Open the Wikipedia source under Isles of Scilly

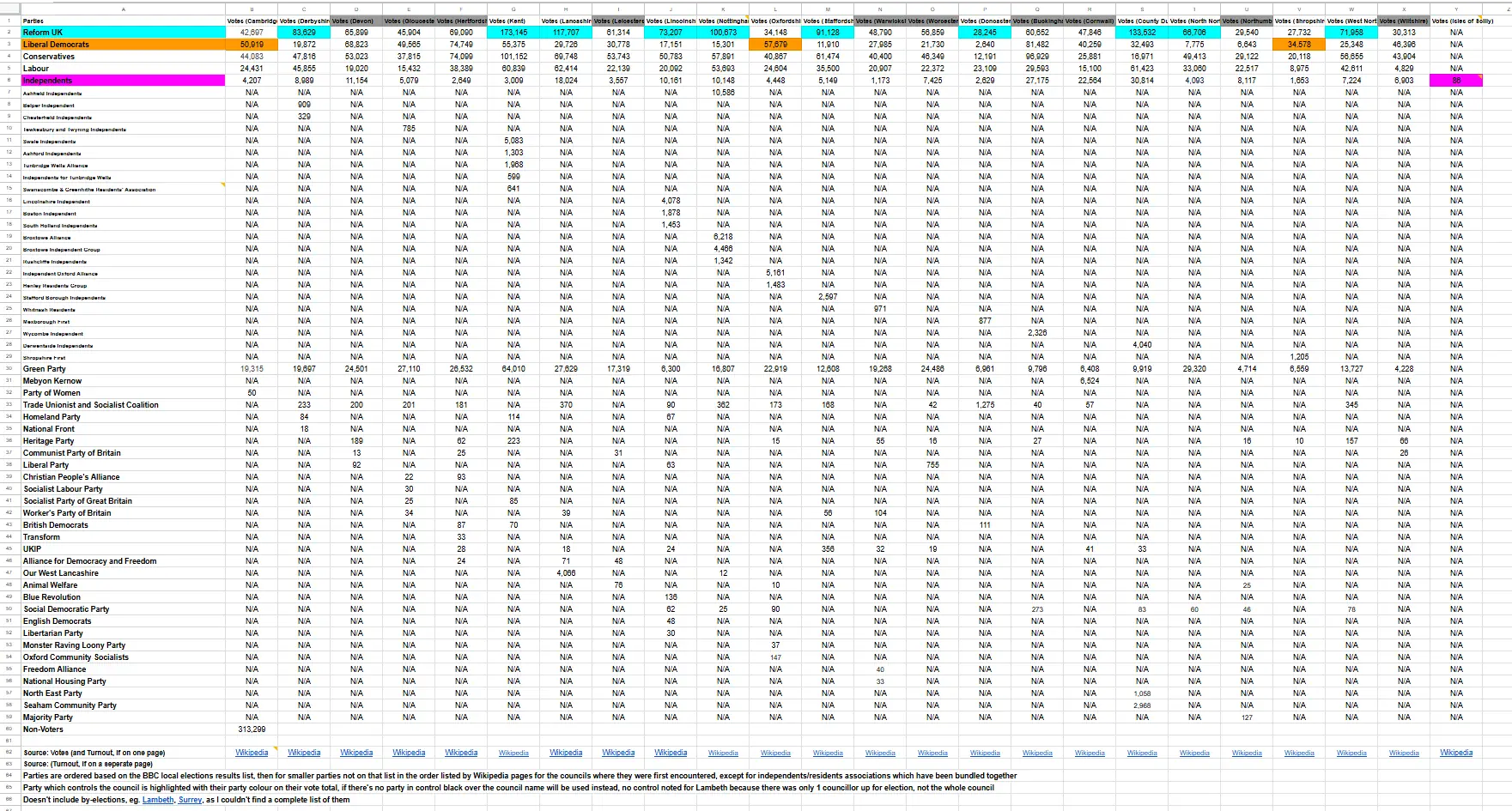click(1455, 753)
